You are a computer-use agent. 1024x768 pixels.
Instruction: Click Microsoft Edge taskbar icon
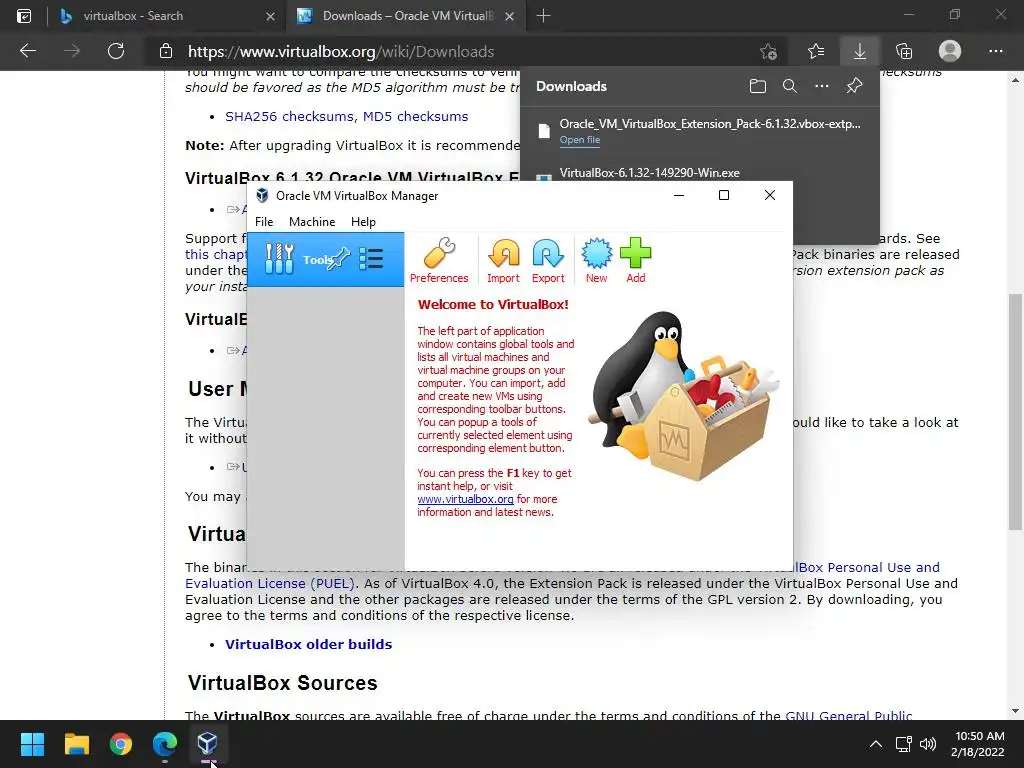pyautogui.click(x=165, y=744)
